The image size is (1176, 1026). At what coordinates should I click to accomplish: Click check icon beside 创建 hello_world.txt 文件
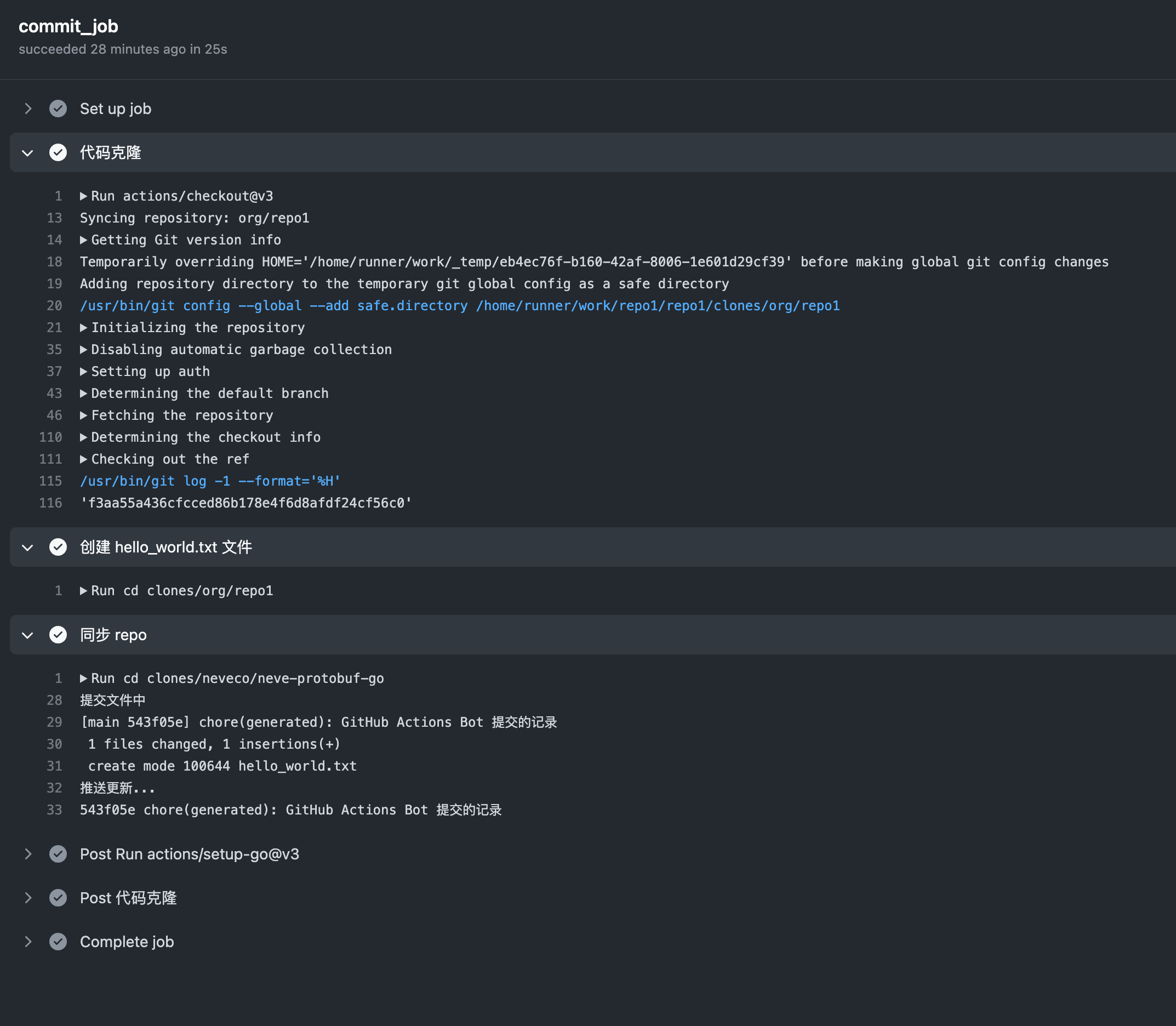pyautogui.click(x=58, y=548)
